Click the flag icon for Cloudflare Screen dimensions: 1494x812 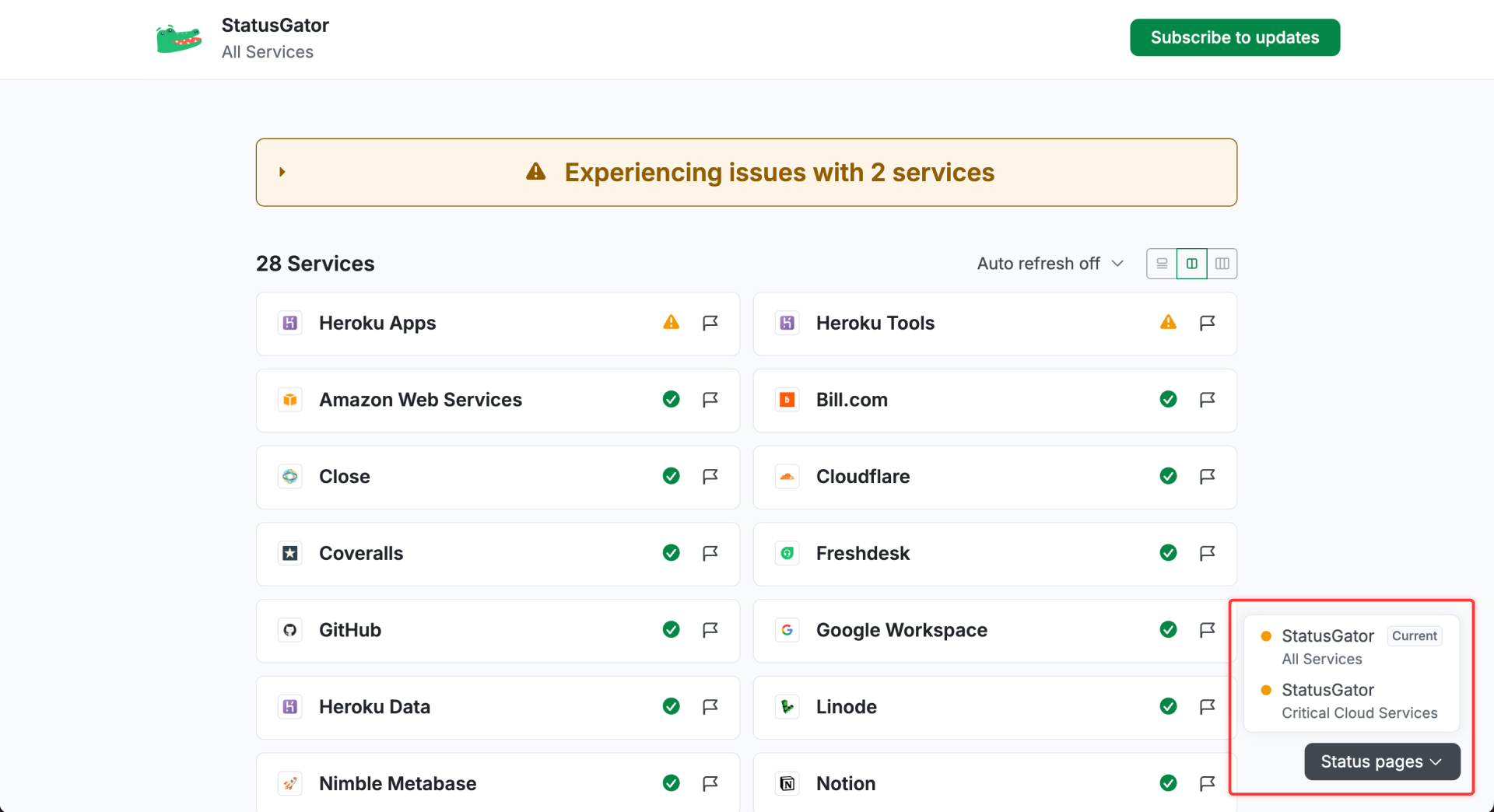coord(1207,476)
